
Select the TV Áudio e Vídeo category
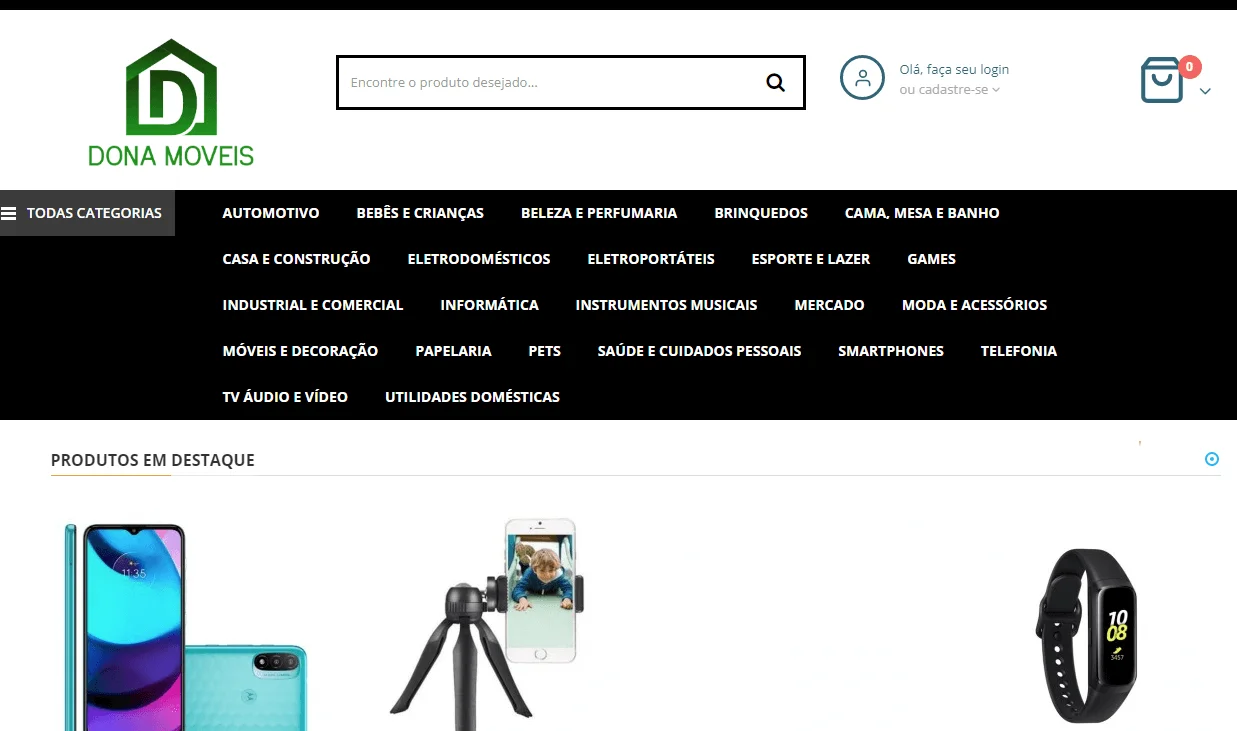[285, 397]
